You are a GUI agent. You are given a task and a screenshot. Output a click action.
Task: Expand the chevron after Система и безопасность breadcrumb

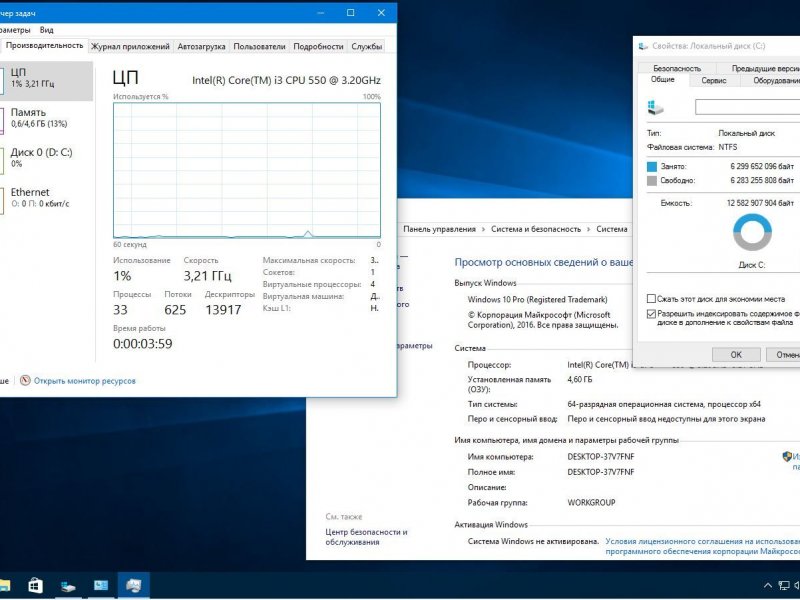click(x=588, y=230)
